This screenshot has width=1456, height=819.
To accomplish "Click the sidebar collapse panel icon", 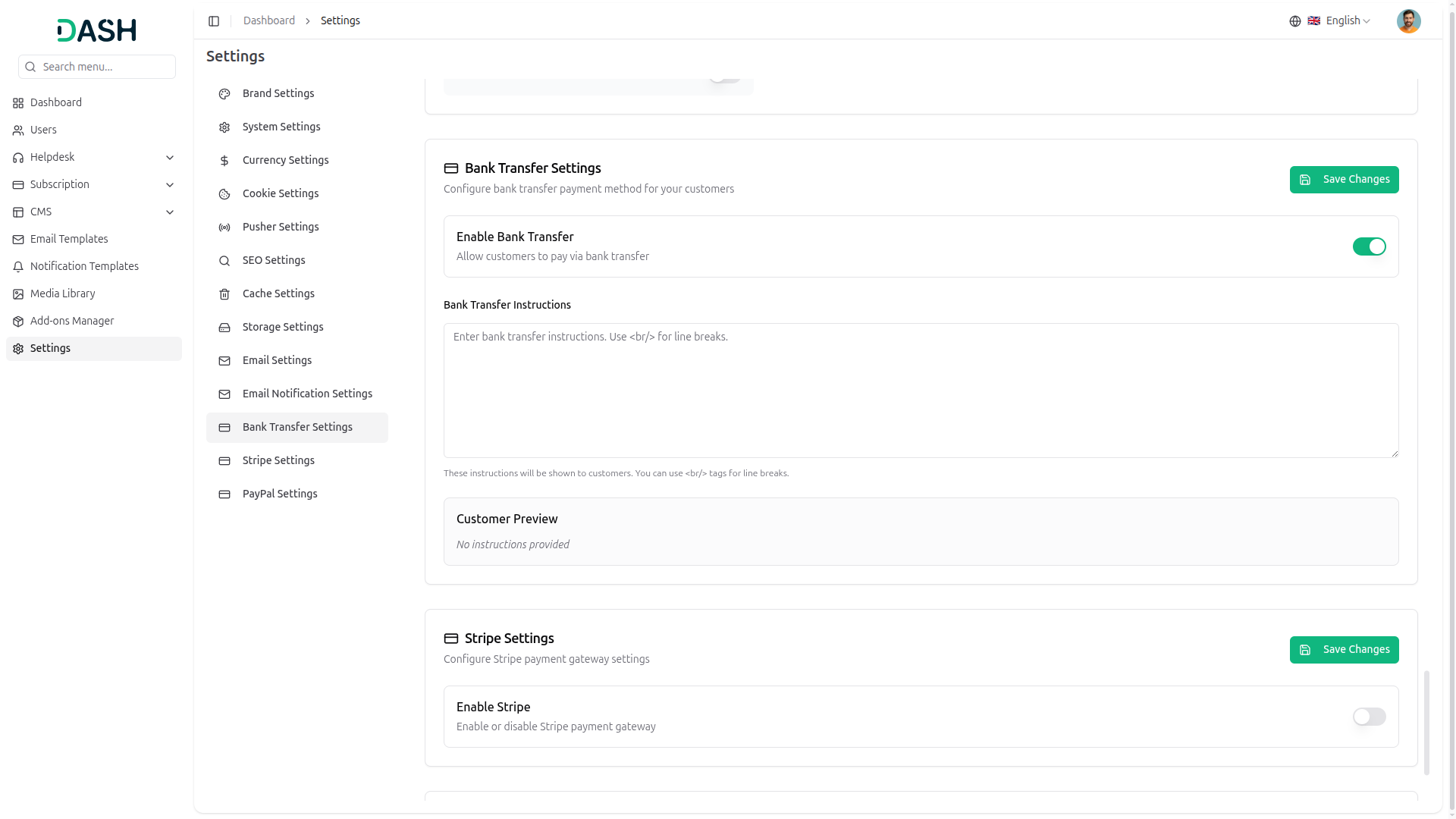I will click(x=214, y=21).
